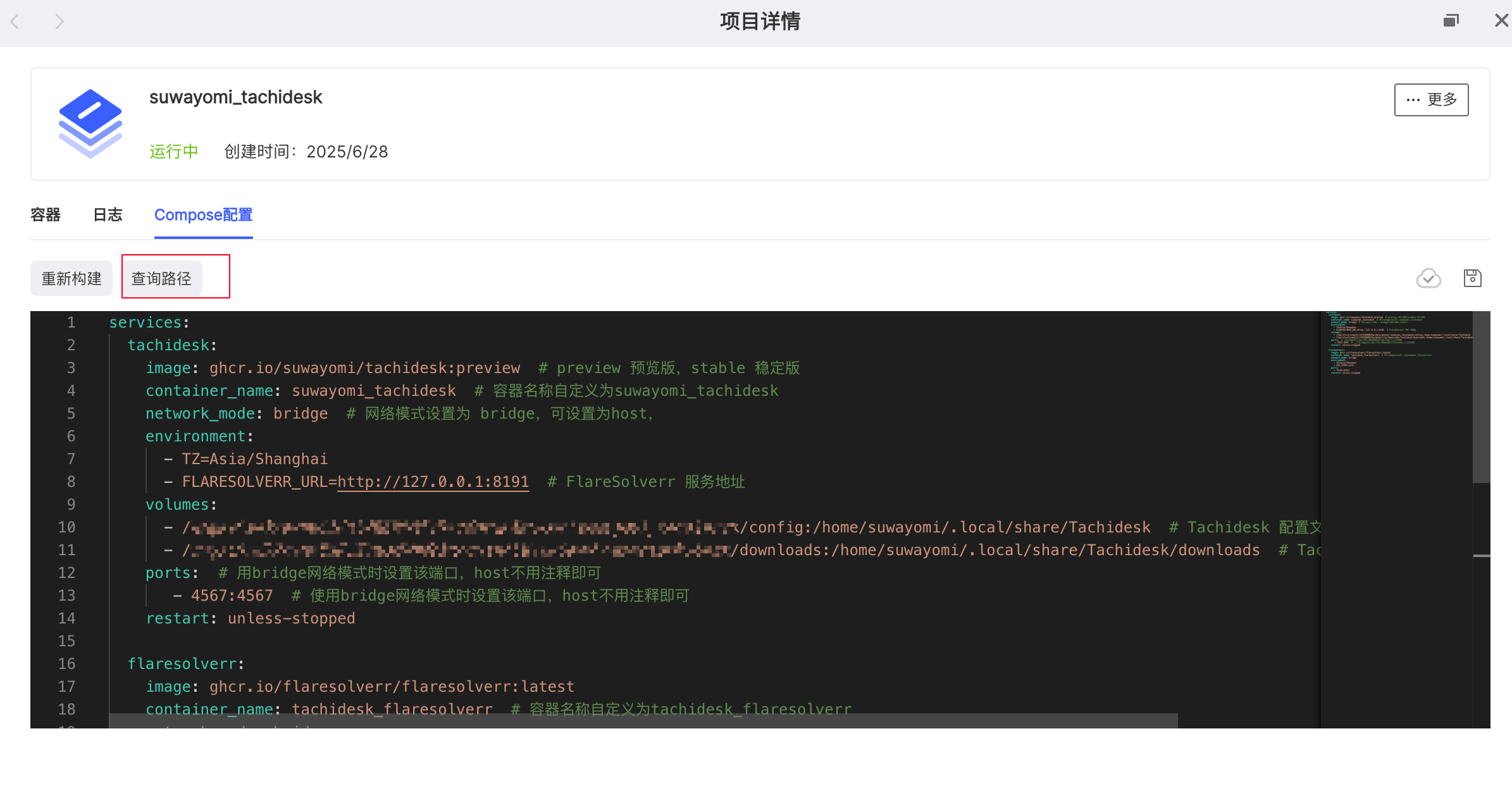The width and height of the screenshot is (1512, 798).
Task: Select the Compose配置 tab
Action: 203,215
